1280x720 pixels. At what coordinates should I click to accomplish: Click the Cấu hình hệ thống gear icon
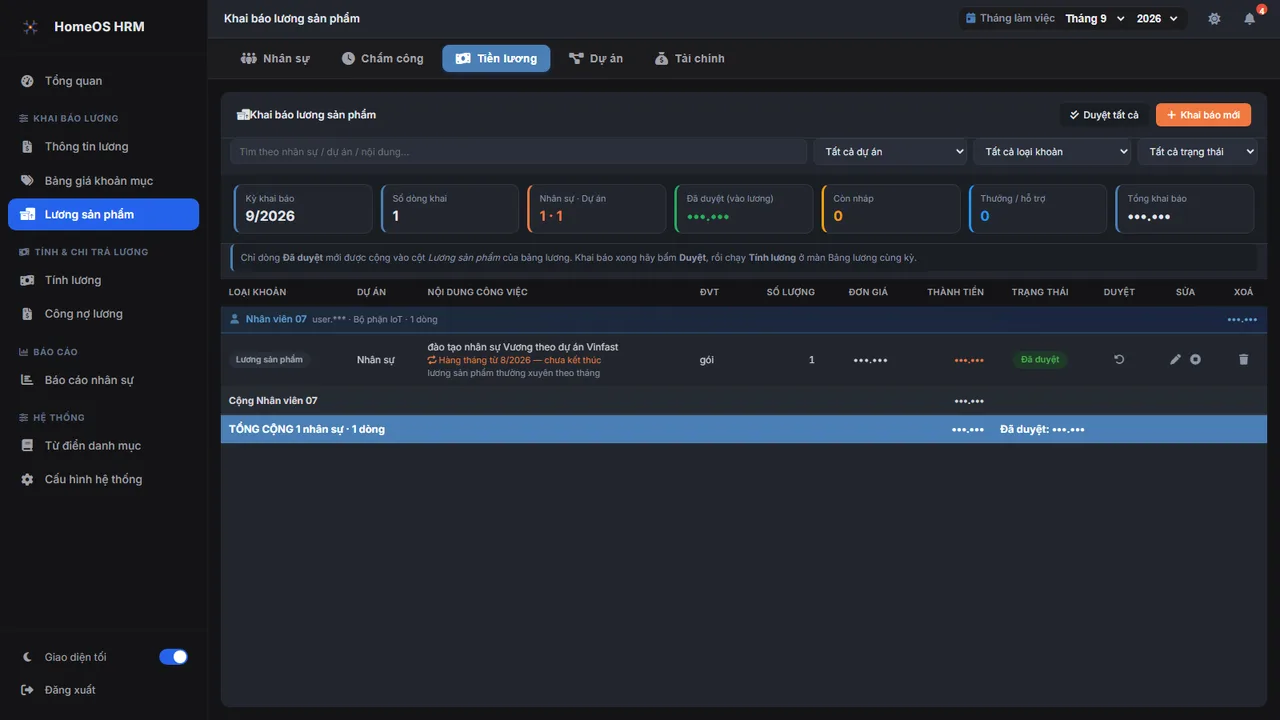(27, 480)
